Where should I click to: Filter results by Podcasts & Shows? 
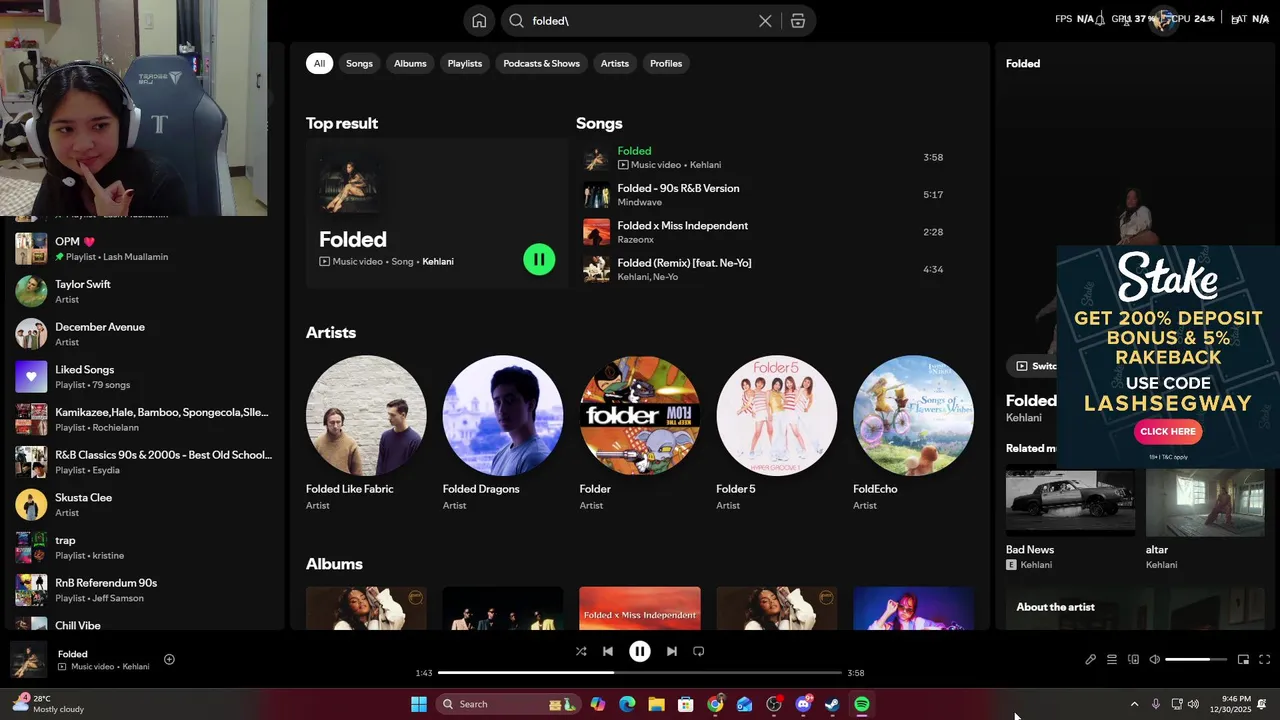pyautogui.click(x=541, y=63)
